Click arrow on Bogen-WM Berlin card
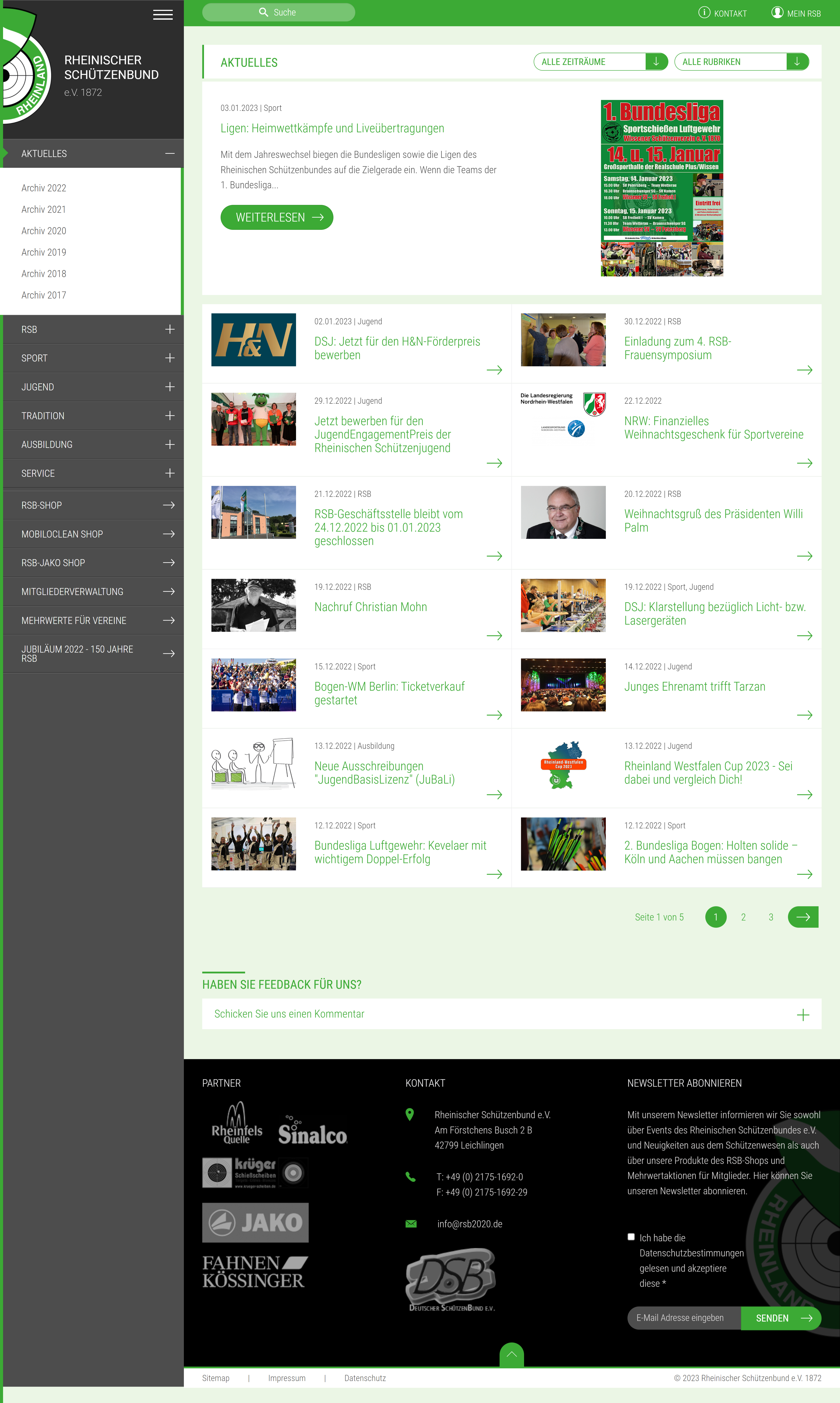Image resolution: width=840 pixels, height=1403 pixels. click(x=494, y=715)
